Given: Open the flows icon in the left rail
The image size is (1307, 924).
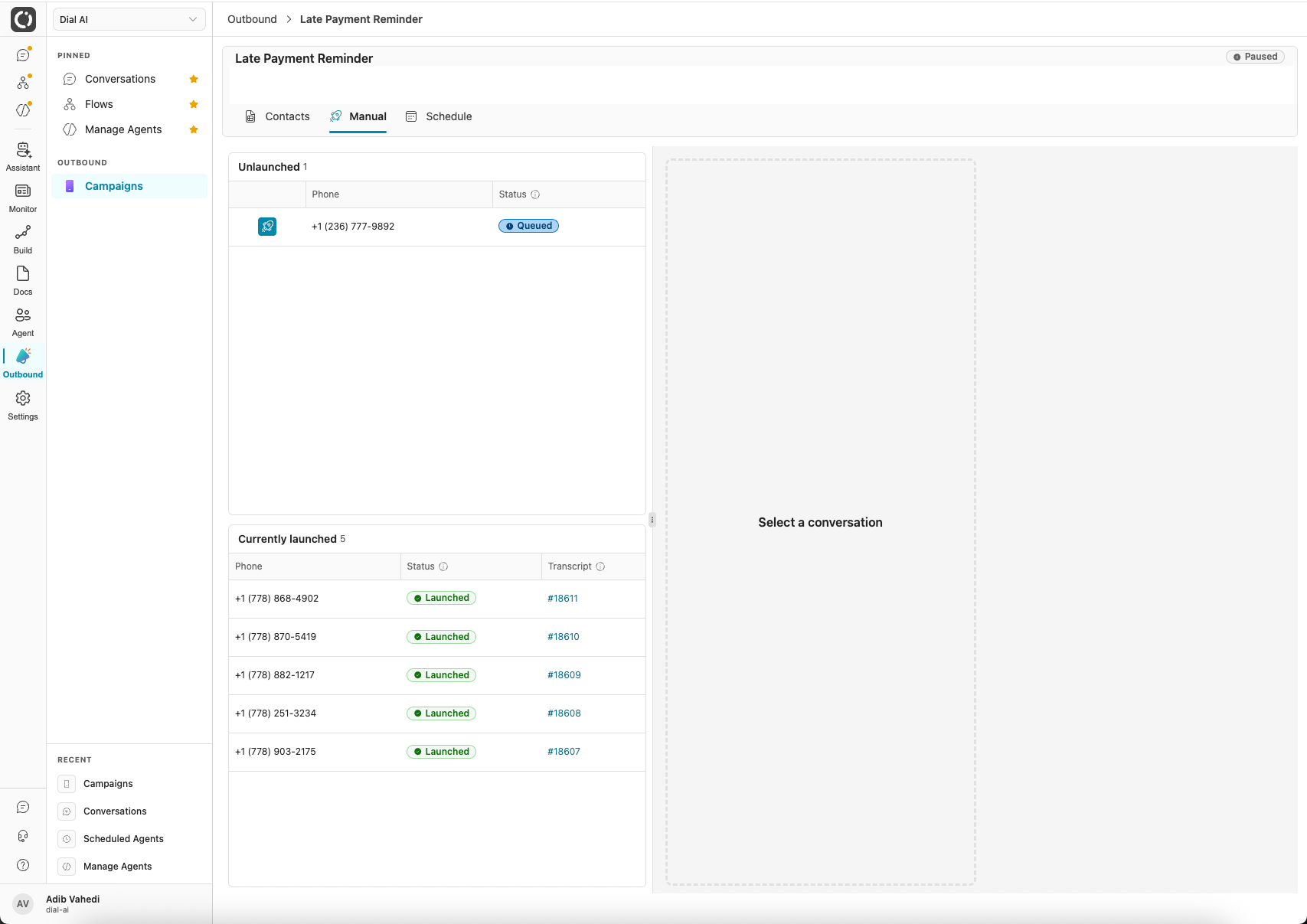Looking at the screenshot, I should click(x=23, y=83).
